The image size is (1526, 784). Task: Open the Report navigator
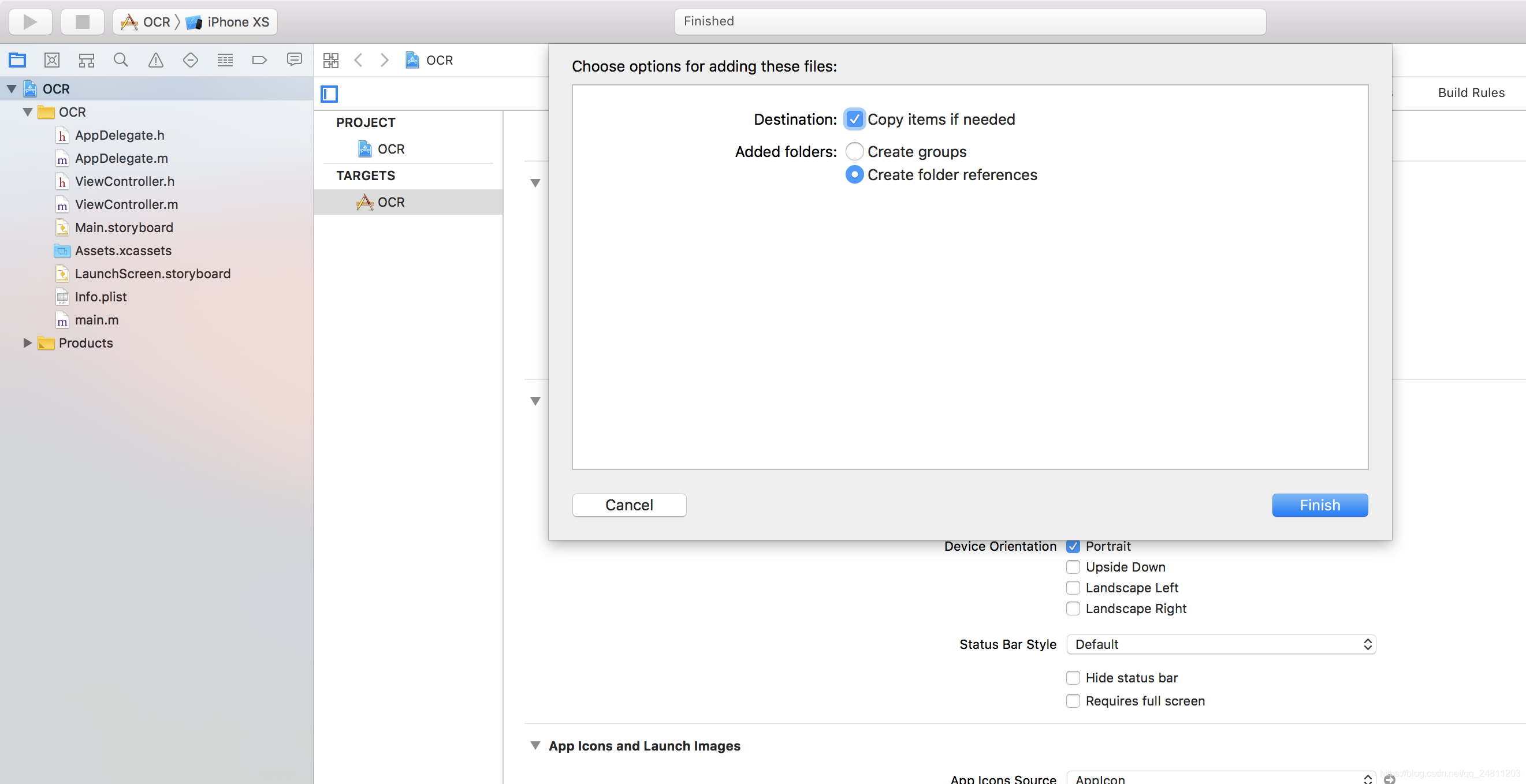pos(295,60)
